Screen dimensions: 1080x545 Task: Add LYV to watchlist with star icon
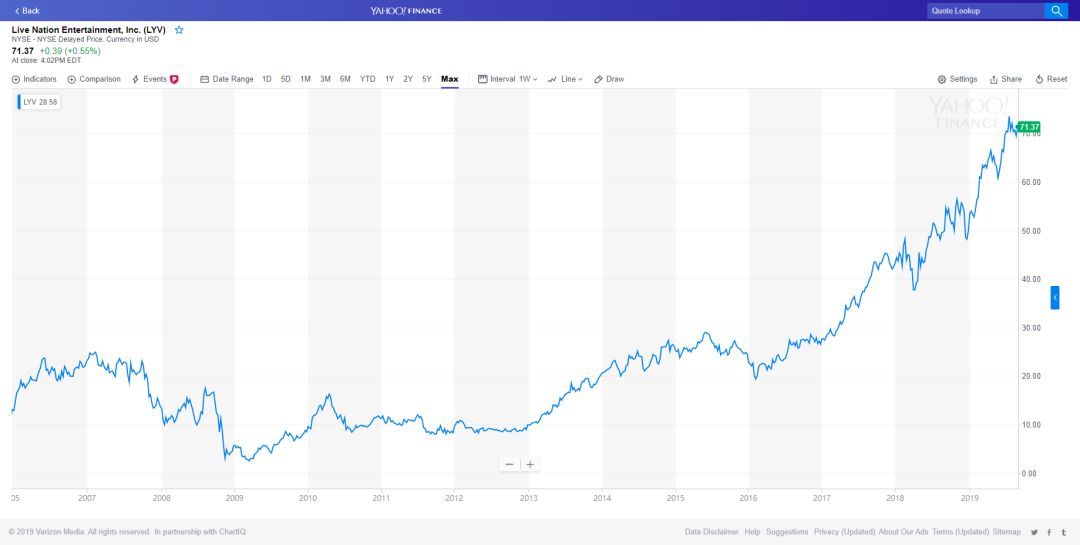(179, 30)
